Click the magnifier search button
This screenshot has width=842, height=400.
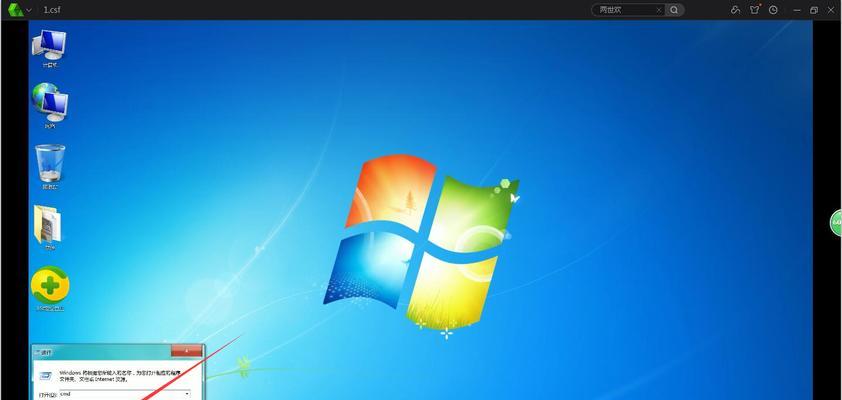674,10
